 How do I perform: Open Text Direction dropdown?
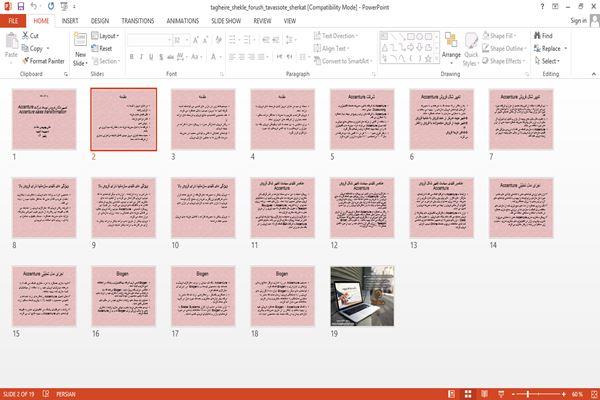pyautogui.click(x=336, y=36)
